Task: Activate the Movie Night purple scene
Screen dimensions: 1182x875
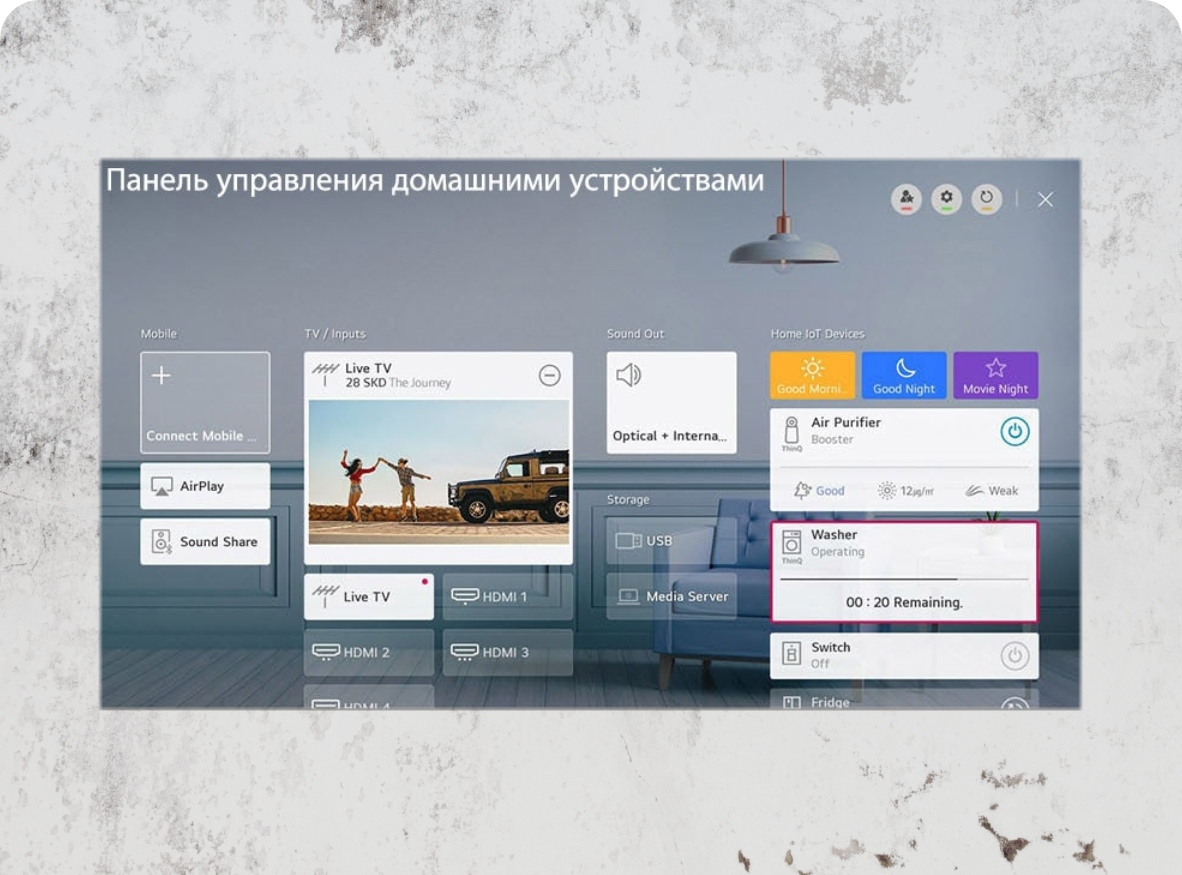Action: (996, 375)
